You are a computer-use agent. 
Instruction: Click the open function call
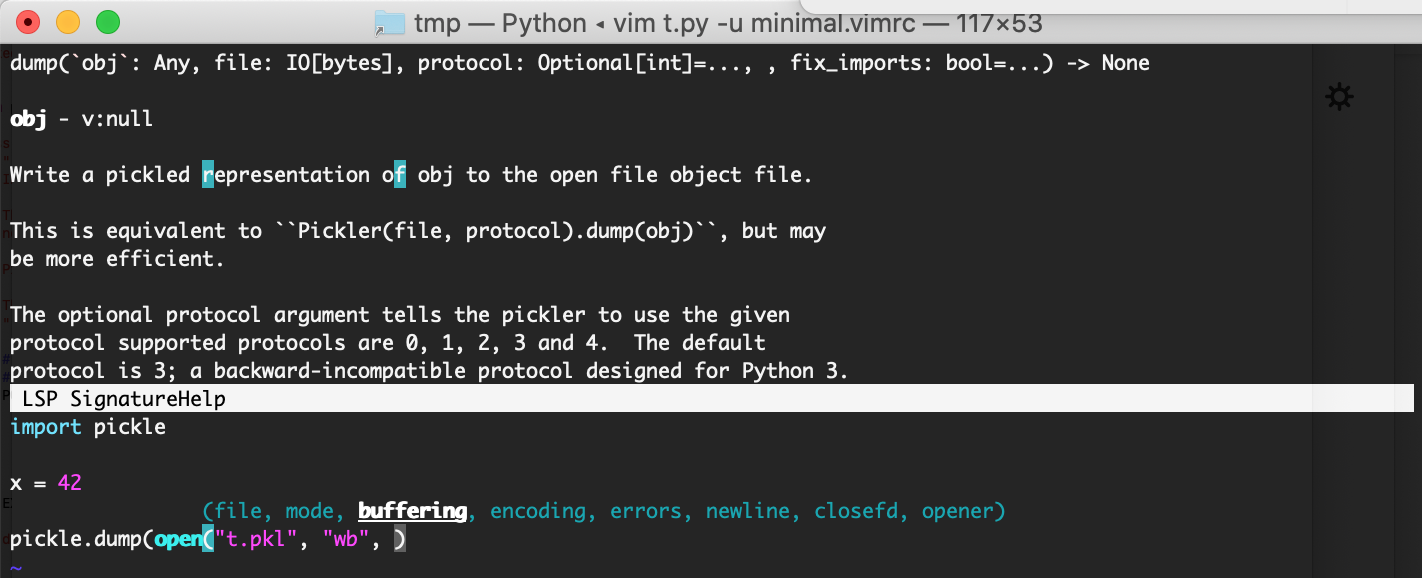[x=177, y=538]
